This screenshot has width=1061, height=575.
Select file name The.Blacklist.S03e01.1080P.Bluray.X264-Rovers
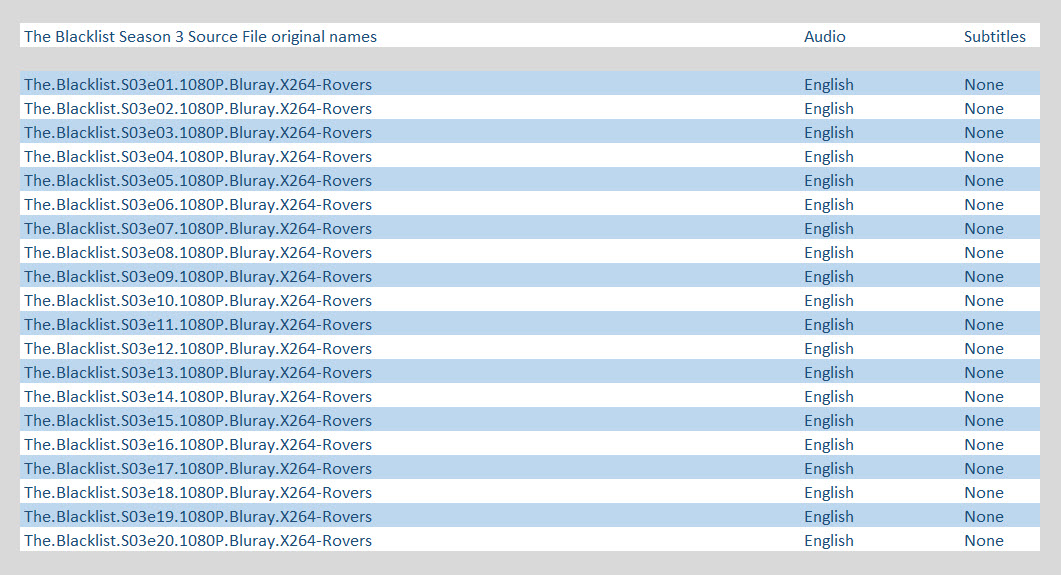[198, 85]
